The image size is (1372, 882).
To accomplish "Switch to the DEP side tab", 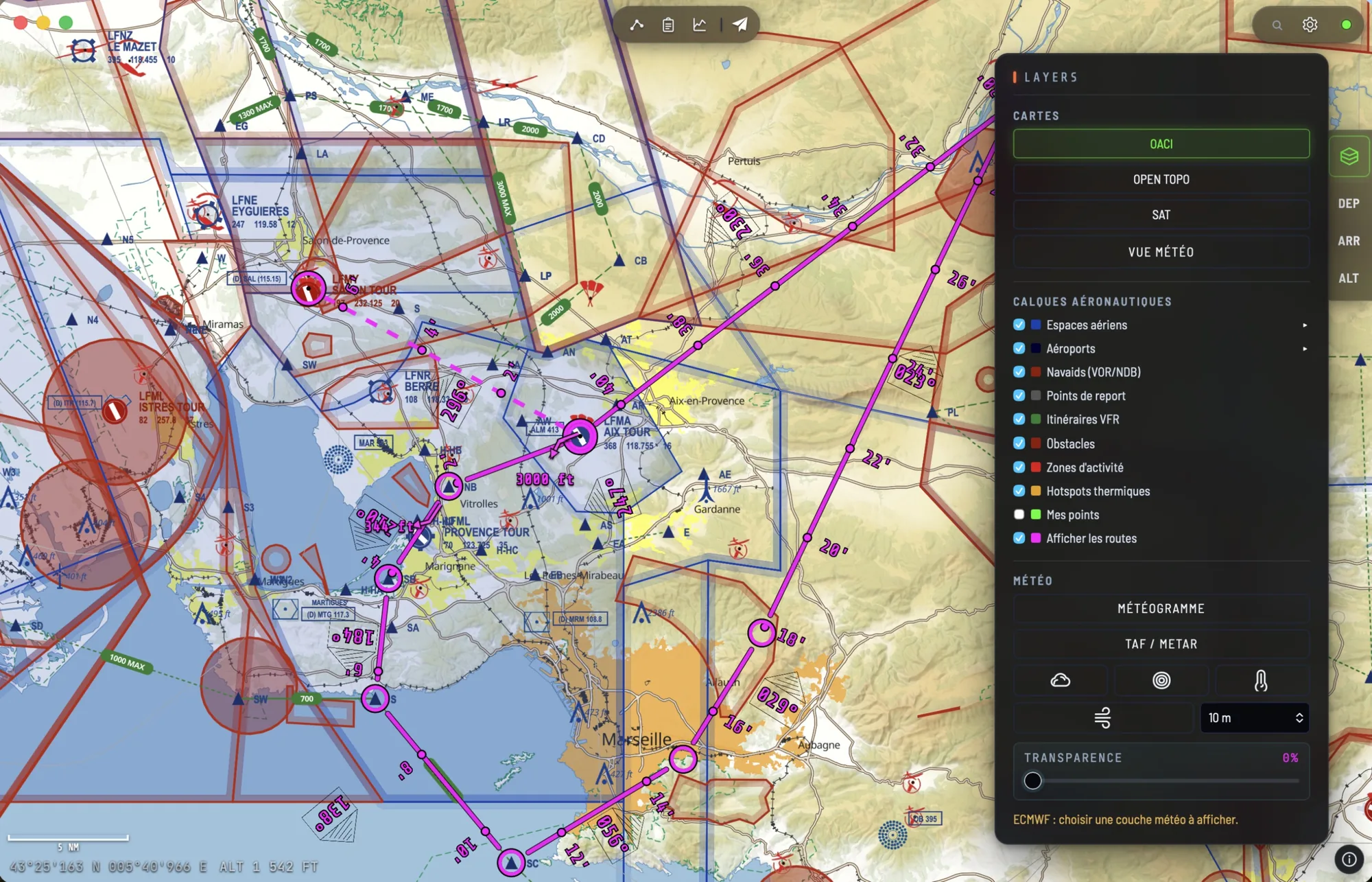I will point(1349,204).
